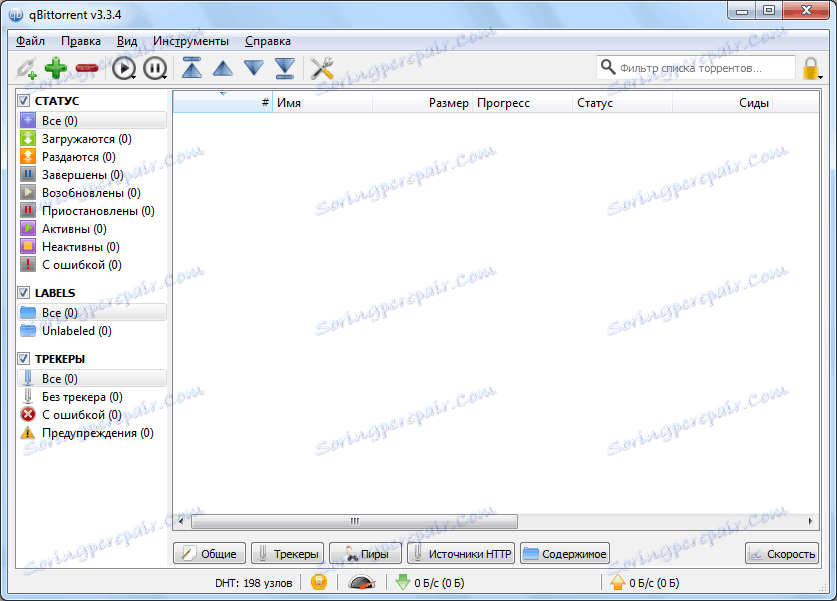Open the Справка menu

(x=268, y=41)
